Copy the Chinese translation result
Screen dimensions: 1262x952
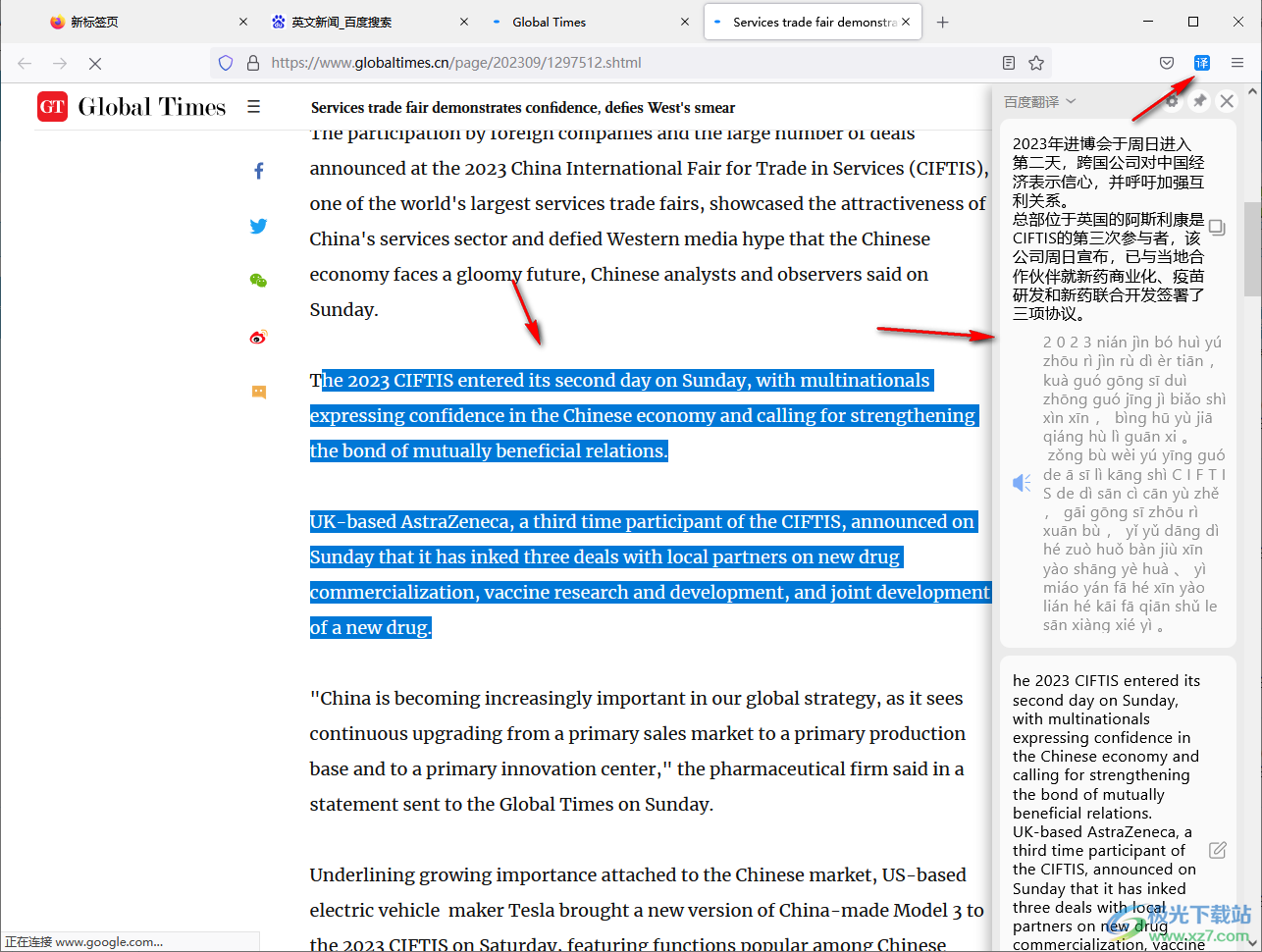pos(1217,228)
